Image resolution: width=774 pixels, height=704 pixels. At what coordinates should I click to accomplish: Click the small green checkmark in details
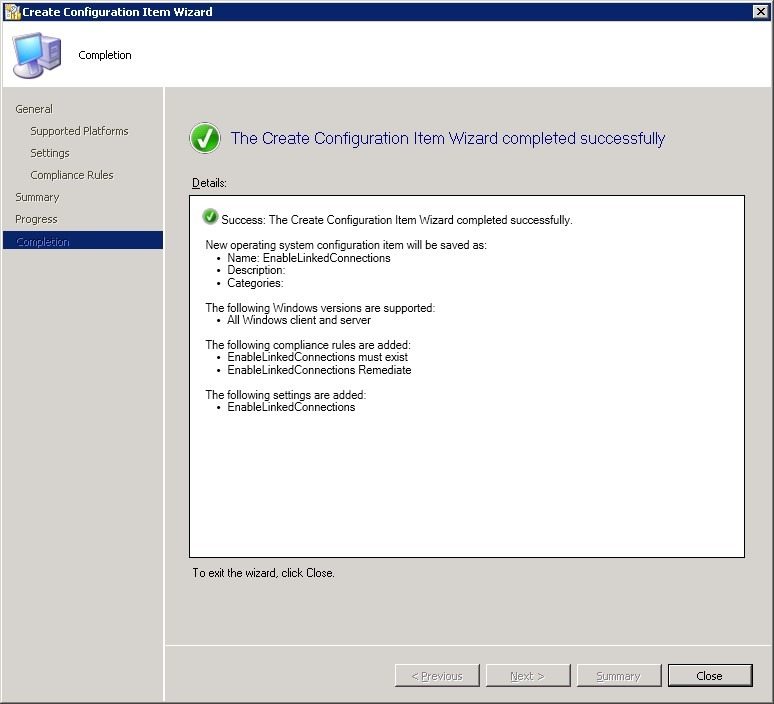tap(210, 216)
